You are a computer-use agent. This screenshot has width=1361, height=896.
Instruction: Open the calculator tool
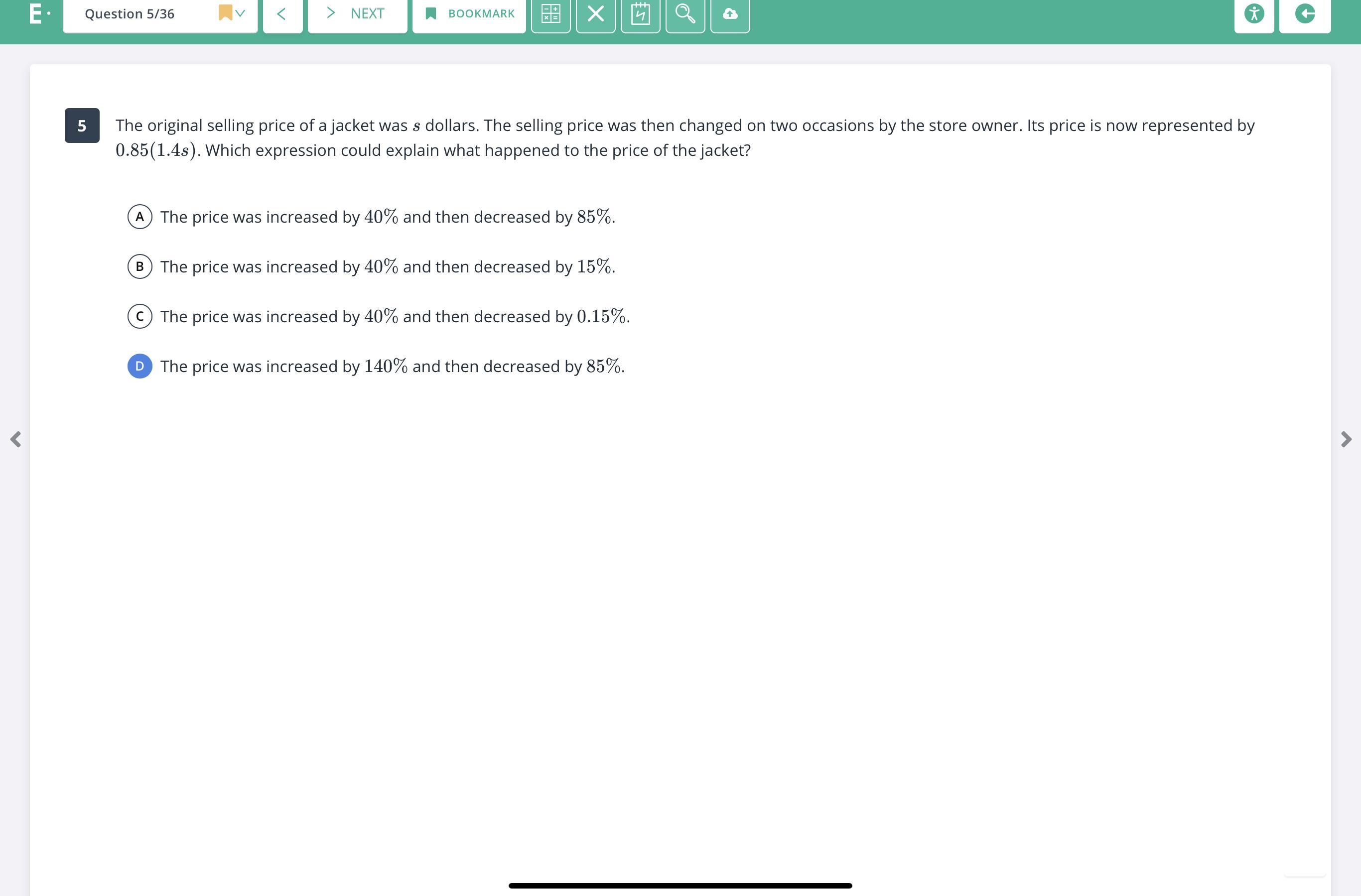[550, 14]
